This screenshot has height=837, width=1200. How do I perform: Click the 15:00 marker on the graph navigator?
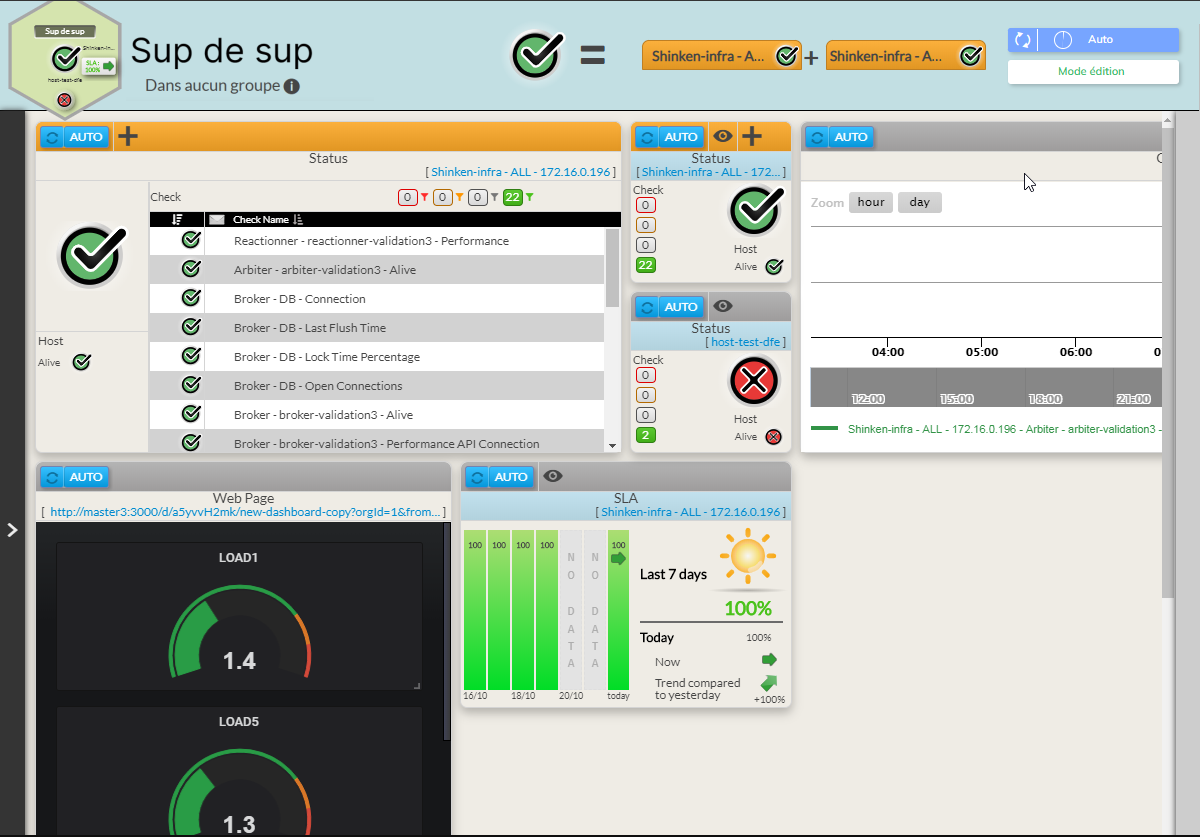[957, 399]
